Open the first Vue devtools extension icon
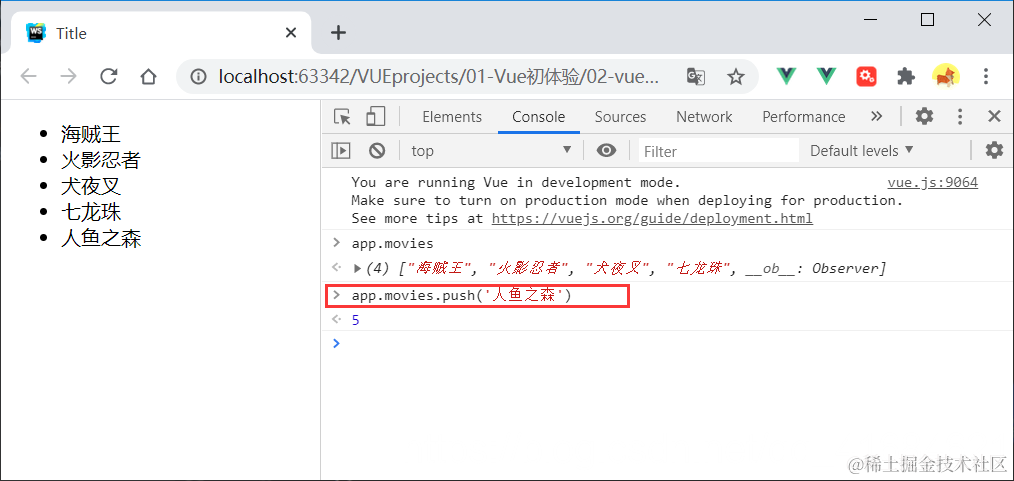 point(786,76)
